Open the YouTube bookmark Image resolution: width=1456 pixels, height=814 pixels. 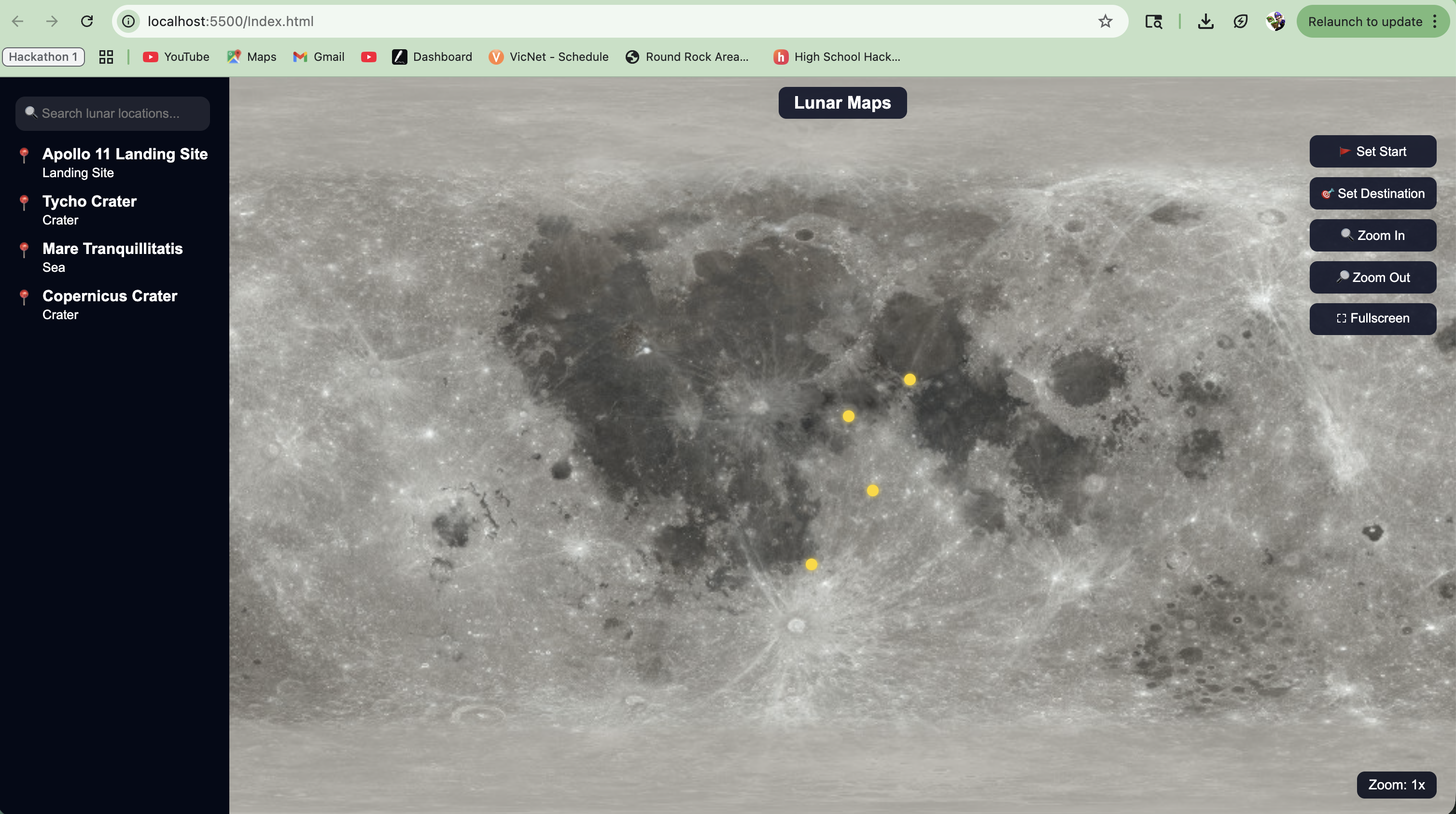click(176, 56)
